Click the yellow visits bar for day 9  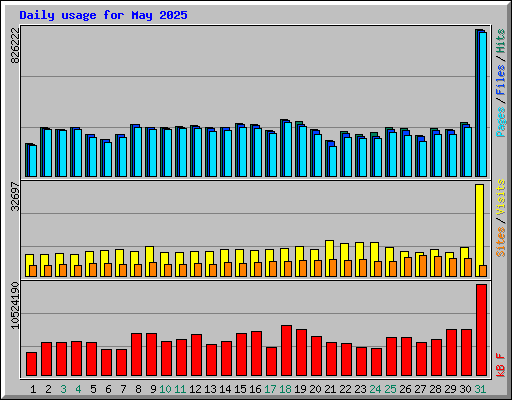pyautogui.click(x=149, y=261)
